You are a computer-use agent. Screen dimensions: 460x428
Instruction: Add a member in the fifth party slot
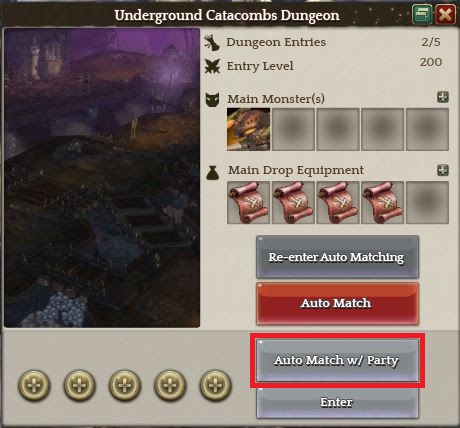[215, 385]
